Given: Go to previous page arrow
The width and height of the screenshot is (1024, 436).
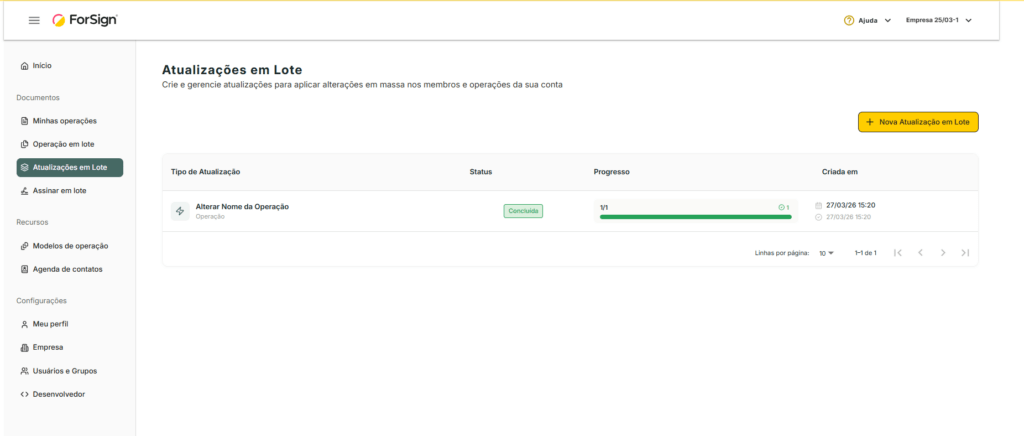Looking at the screenshot, I should click(x=920, y=253).
